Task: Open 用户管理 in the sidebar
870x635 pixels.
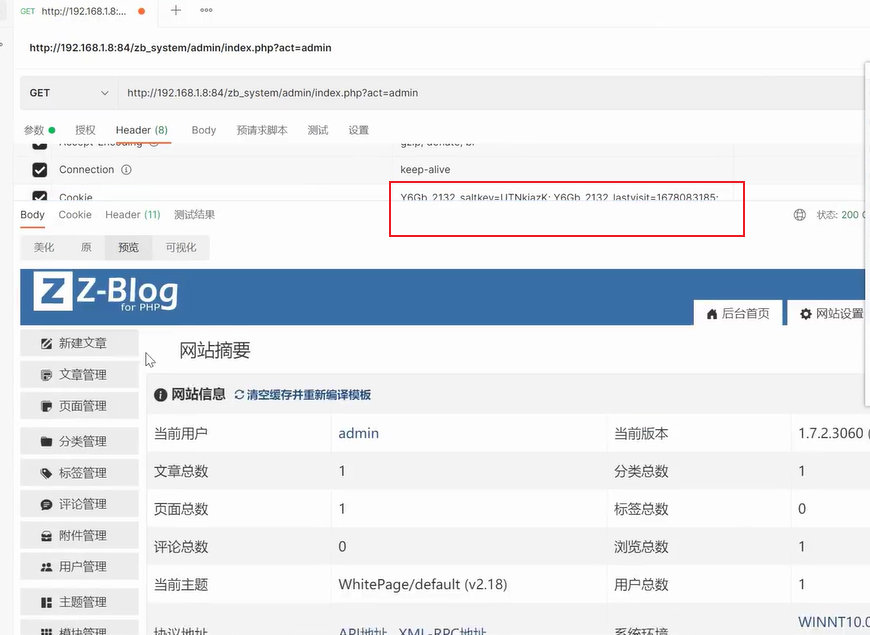Action: click(x=79, y=567)
